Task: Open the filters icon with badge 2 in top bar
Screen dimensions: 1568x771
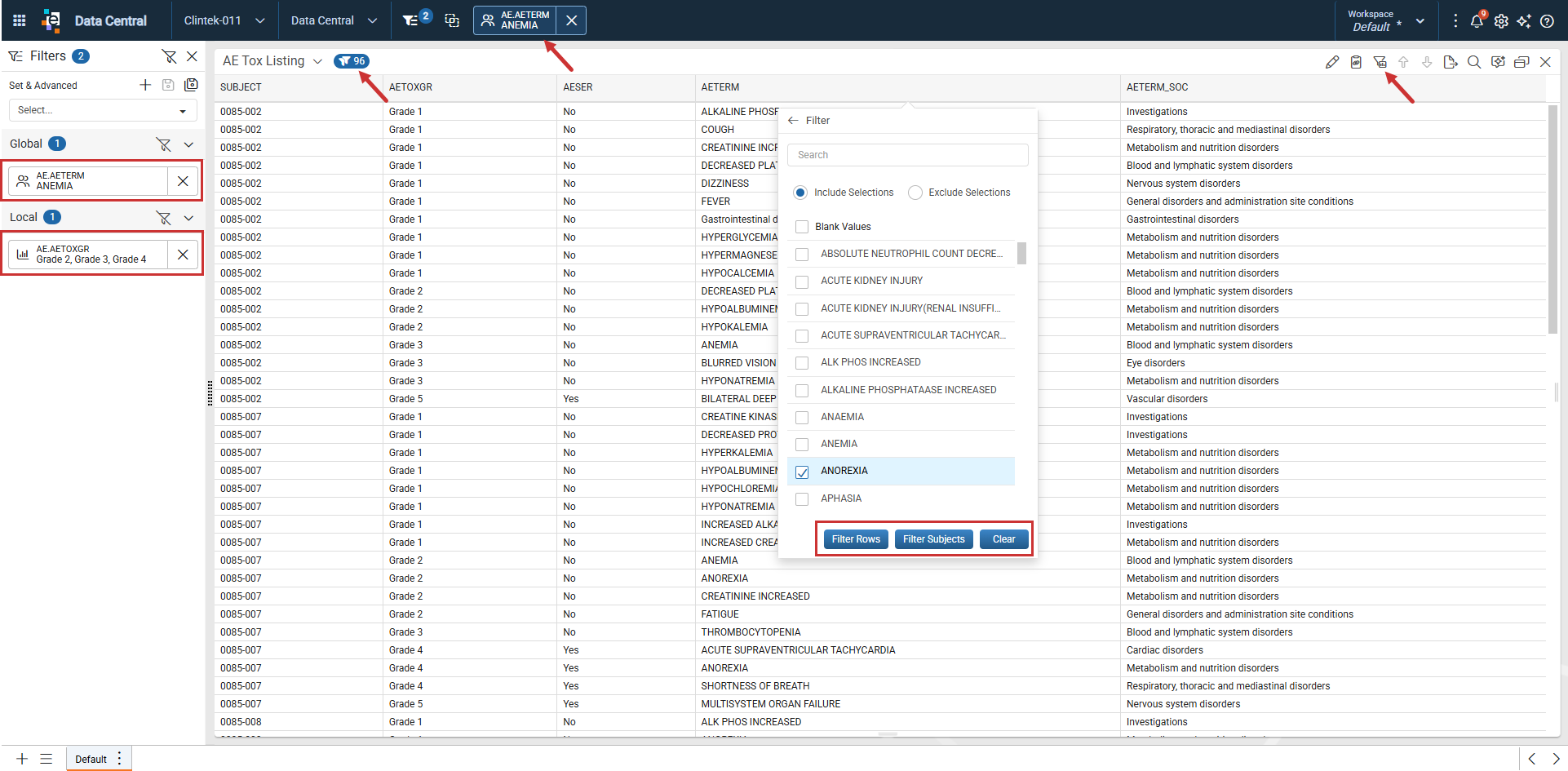Action: (x=417, y=20)
